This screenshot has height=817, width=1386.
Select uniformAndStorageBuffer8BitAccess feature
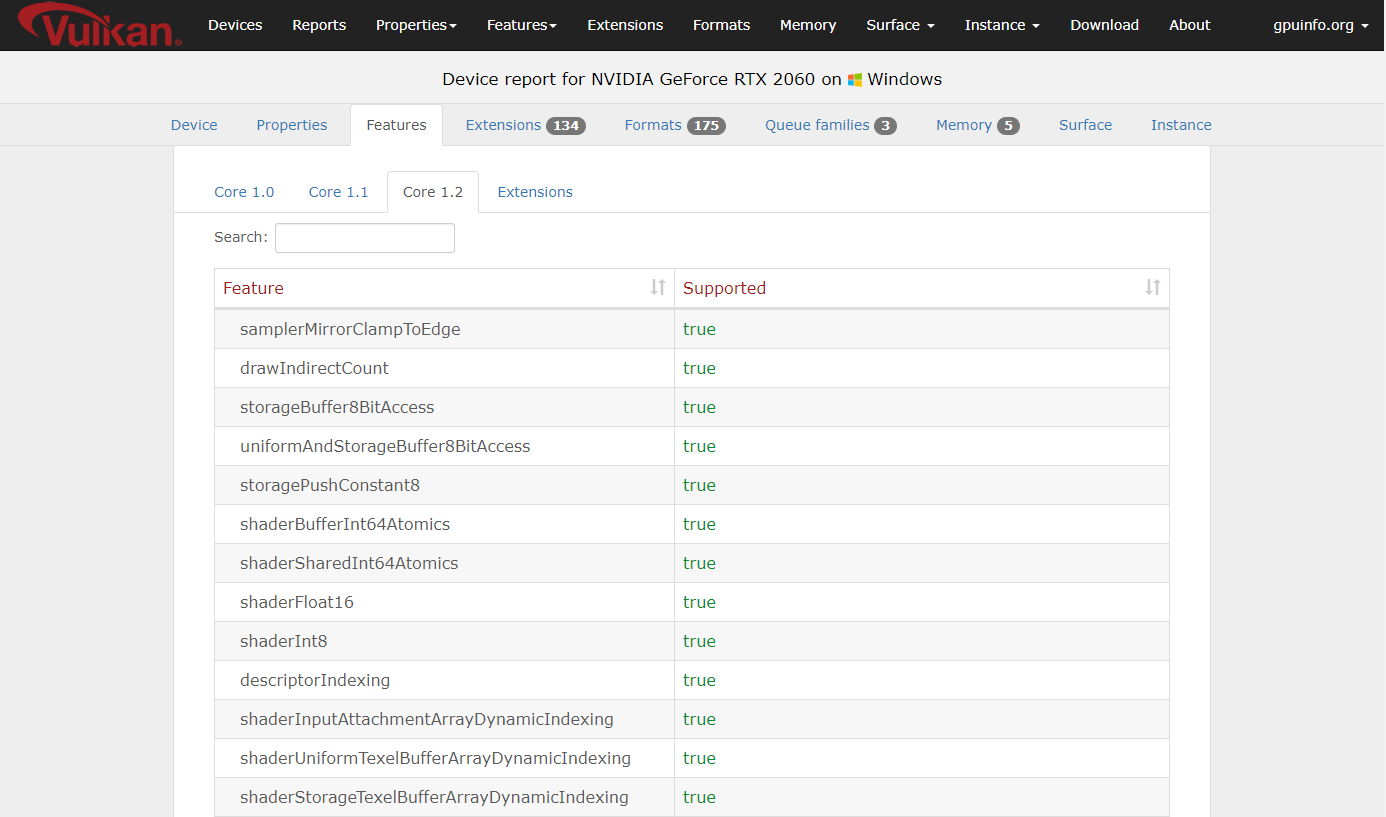(385, 446)
